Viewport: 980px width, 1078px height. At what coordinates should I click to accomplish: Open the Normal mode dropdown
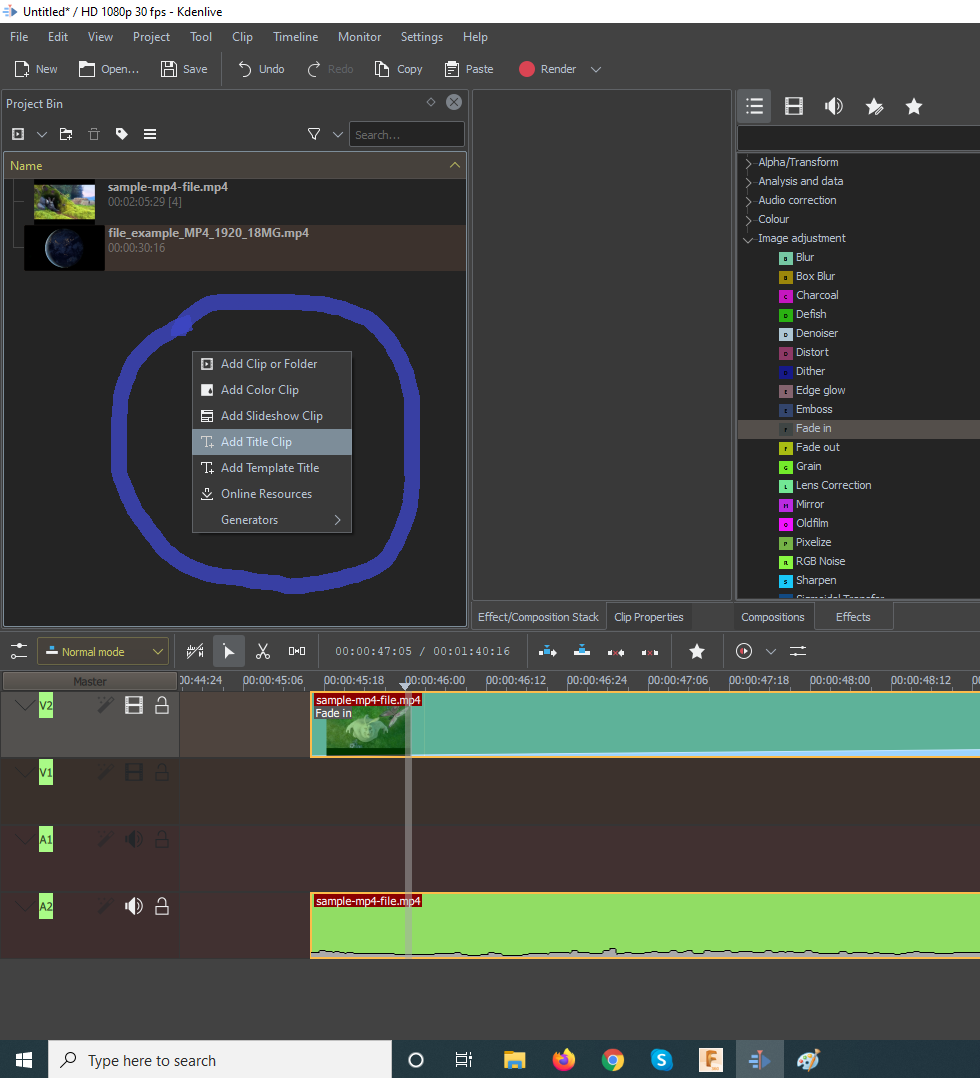pyautogui.click(x=103, y=652)
